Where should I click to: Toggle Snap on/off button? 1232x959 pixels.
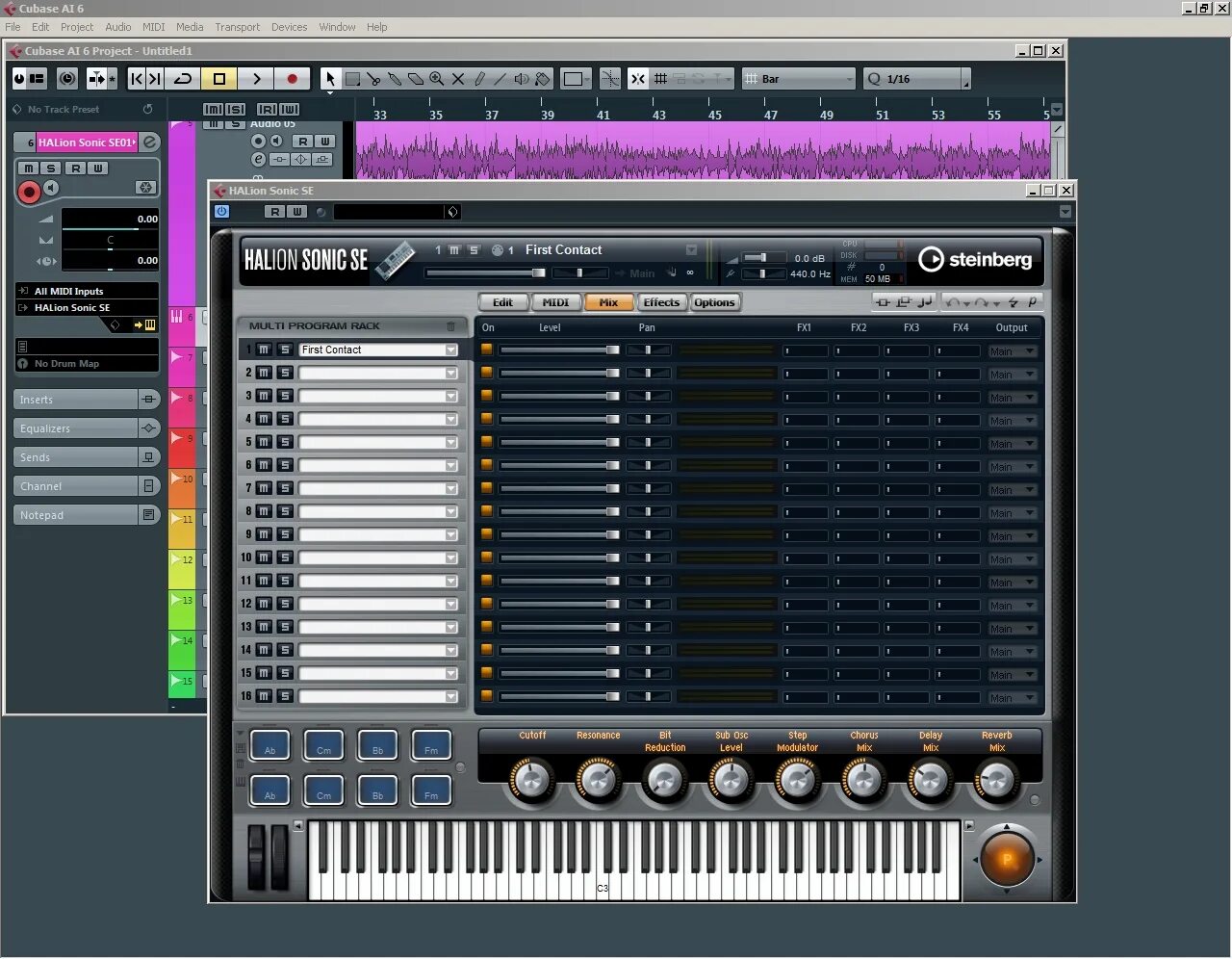click(x=637, y=79)
